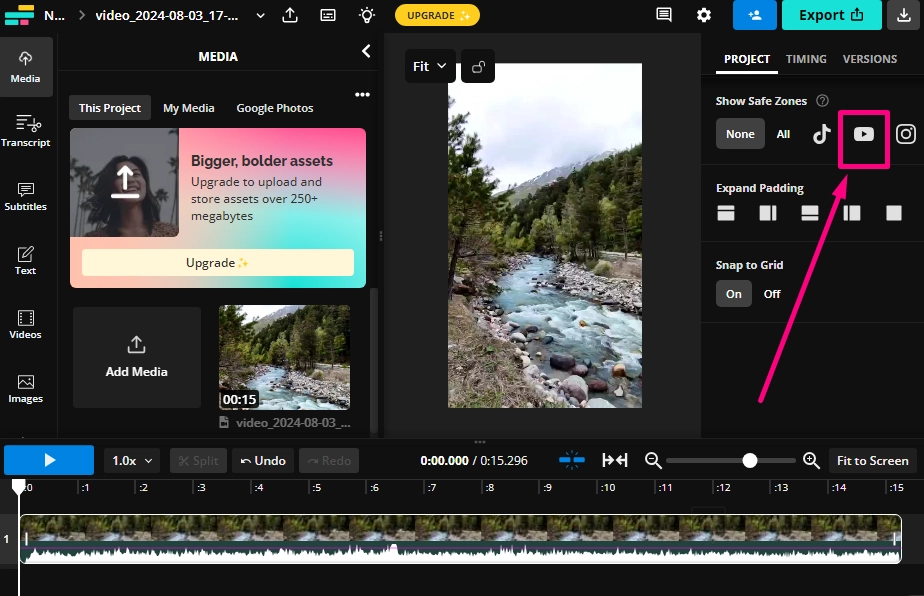
Task: Open the Transcript panel in sidebar
Action: tap(26, 130)
